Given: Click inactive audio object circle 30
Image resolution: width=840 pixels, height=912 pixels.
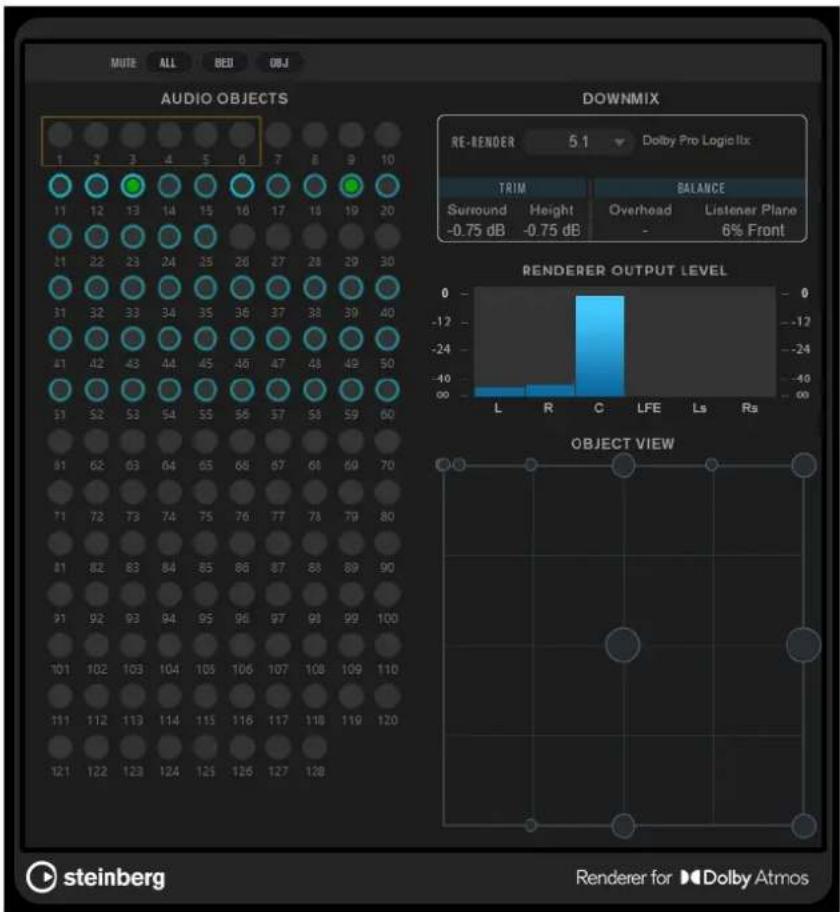Looking at the screenshot, I should click(x=387, y=237).
